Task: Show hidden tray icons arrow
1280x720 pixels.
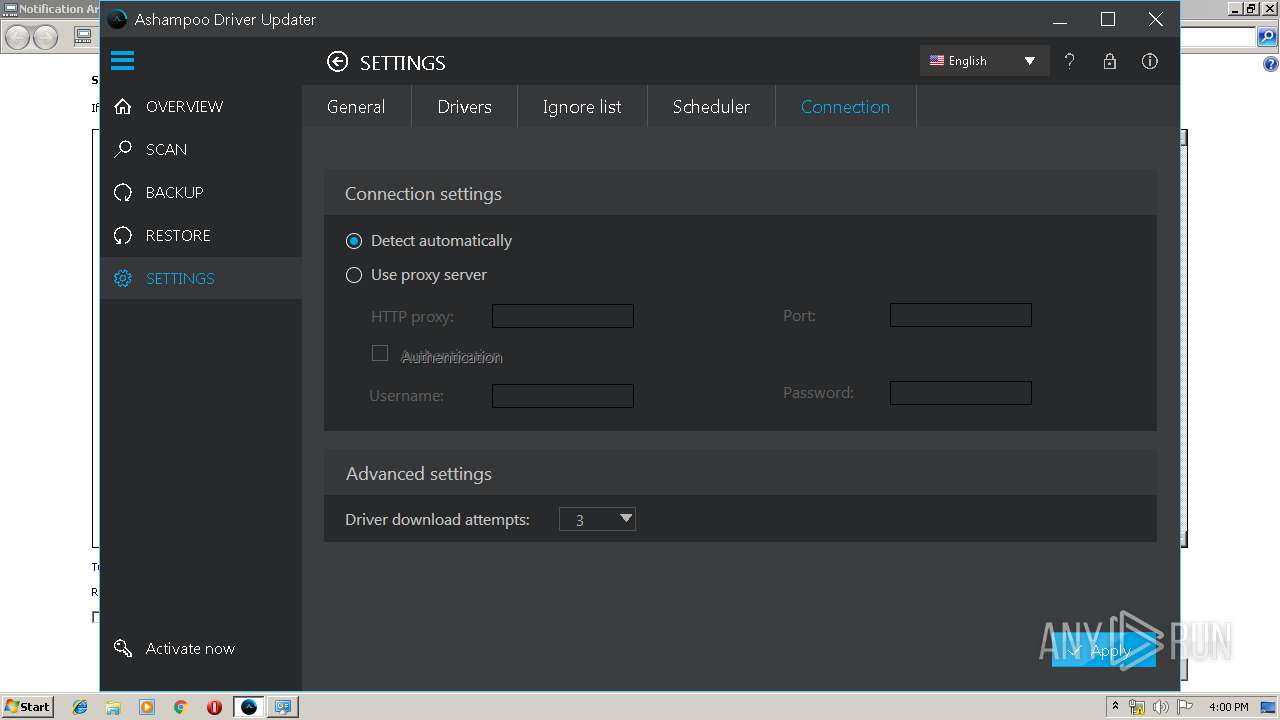Action: point(1116,707)
